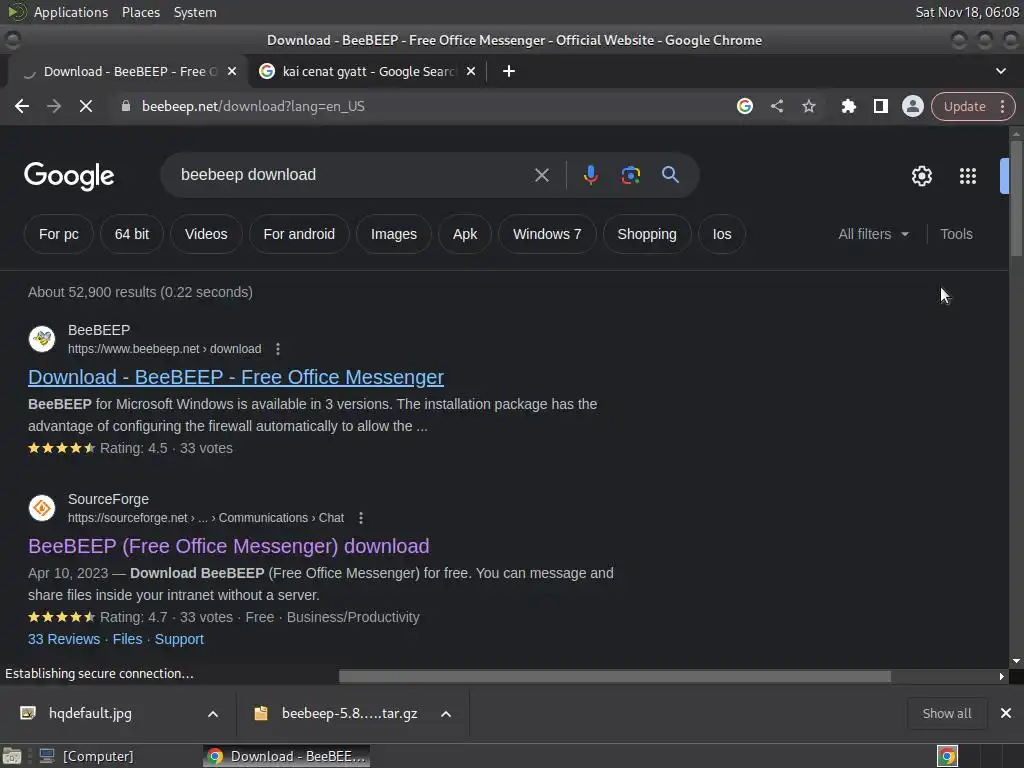The width and height of the screenshot is (1024, 768).
Task: Click the BeeBEEP site favicon
Action: click(42, 339)
